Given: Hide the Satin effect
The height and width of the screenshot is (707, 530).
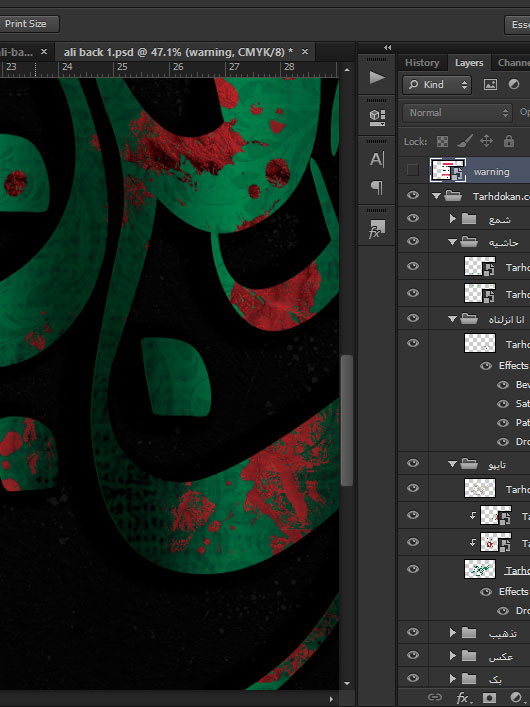Looking at the screenshot, I should [502, 404].
